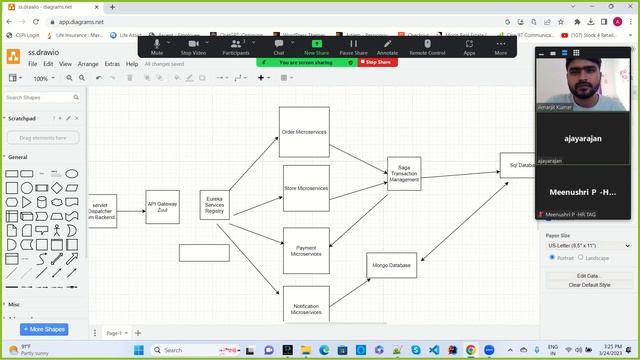
Task: Click Remote Control in Zoom toolbar
Action: [x=427, y=47]
